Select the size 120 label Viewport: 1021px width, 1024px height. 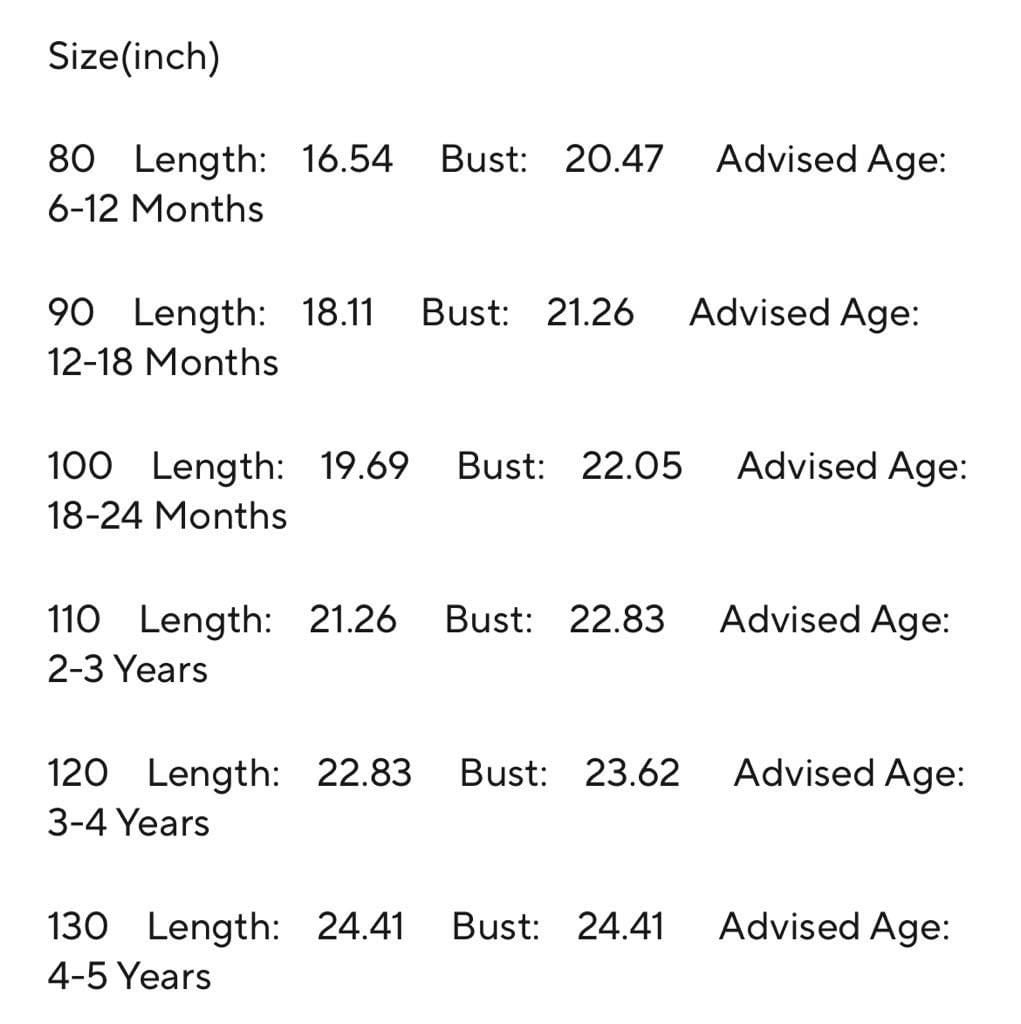78,773
